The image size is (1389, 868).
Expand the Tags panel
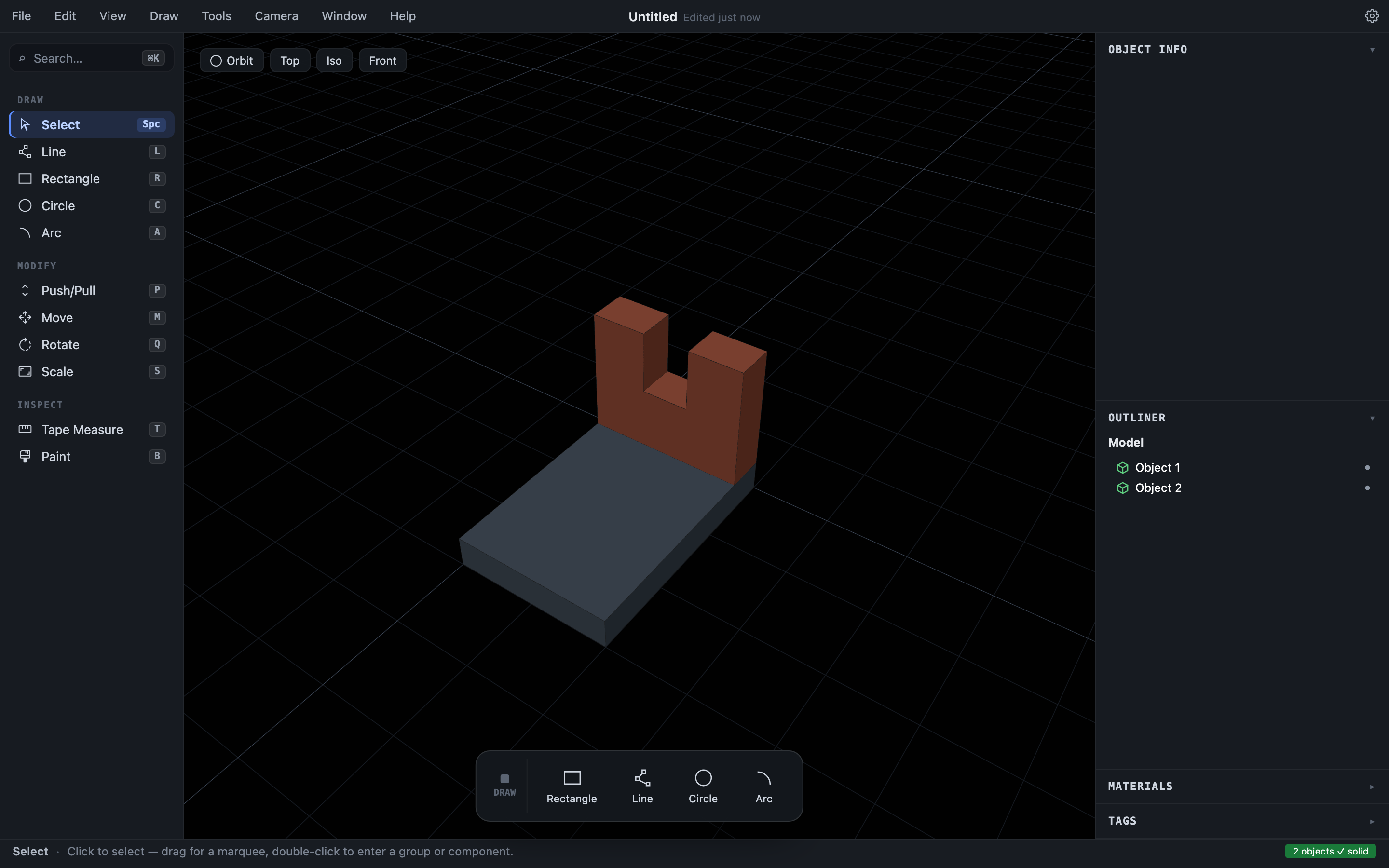pos(1372,822)
